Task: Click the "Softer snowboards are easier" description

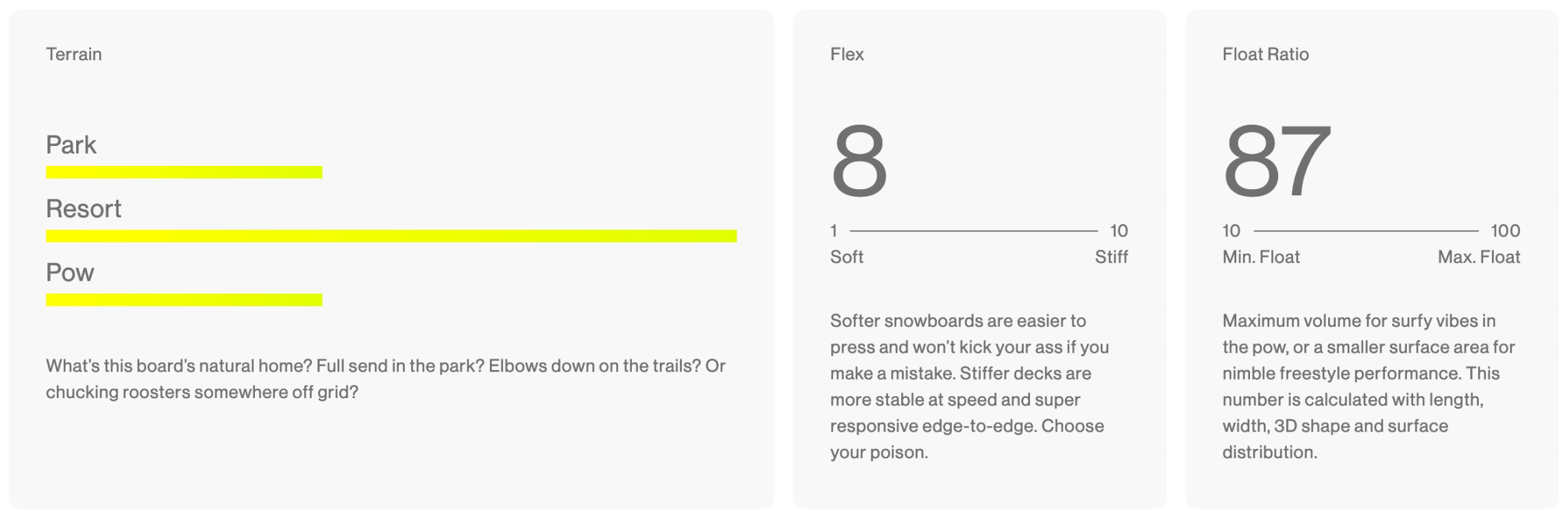Action: tap(969, 386)
